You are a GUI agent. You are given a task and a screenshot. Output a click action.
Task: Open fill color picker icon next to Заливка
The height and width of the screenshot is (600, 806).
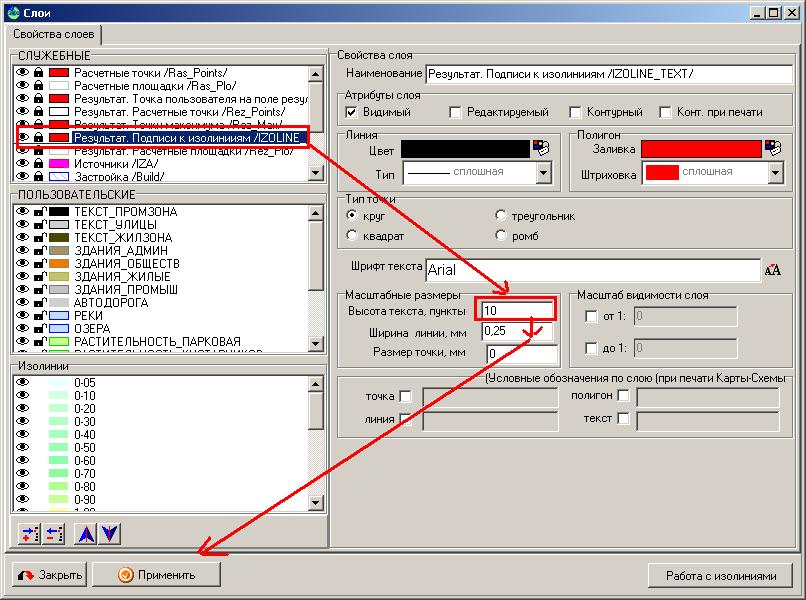tap(772, 148)
